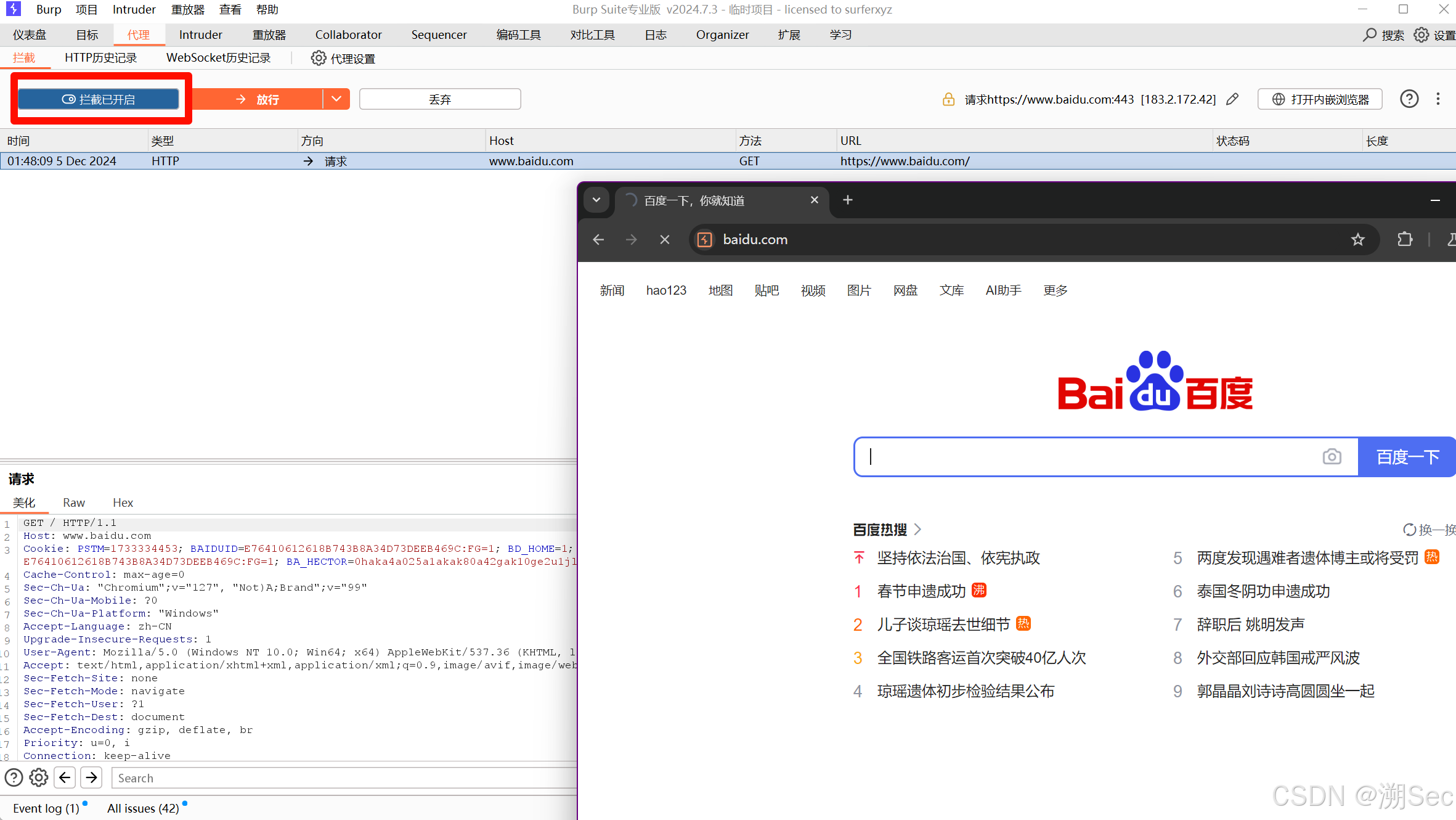Viewport: 1456px width, 820px height.
Task: Open the three-dot more options menu
Action: click(x=1438, y=99)
